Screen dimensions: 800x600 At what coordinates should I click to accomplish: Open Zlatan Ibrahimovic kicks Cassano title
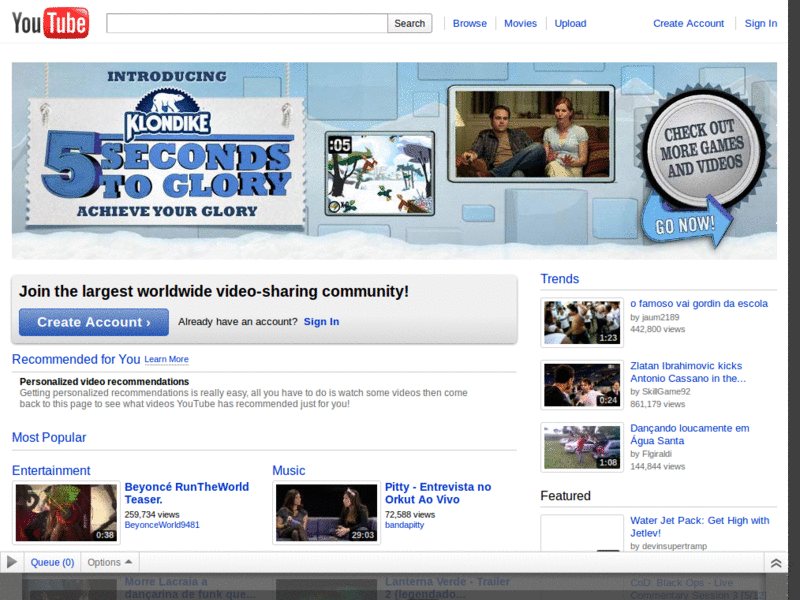[688, 372]
